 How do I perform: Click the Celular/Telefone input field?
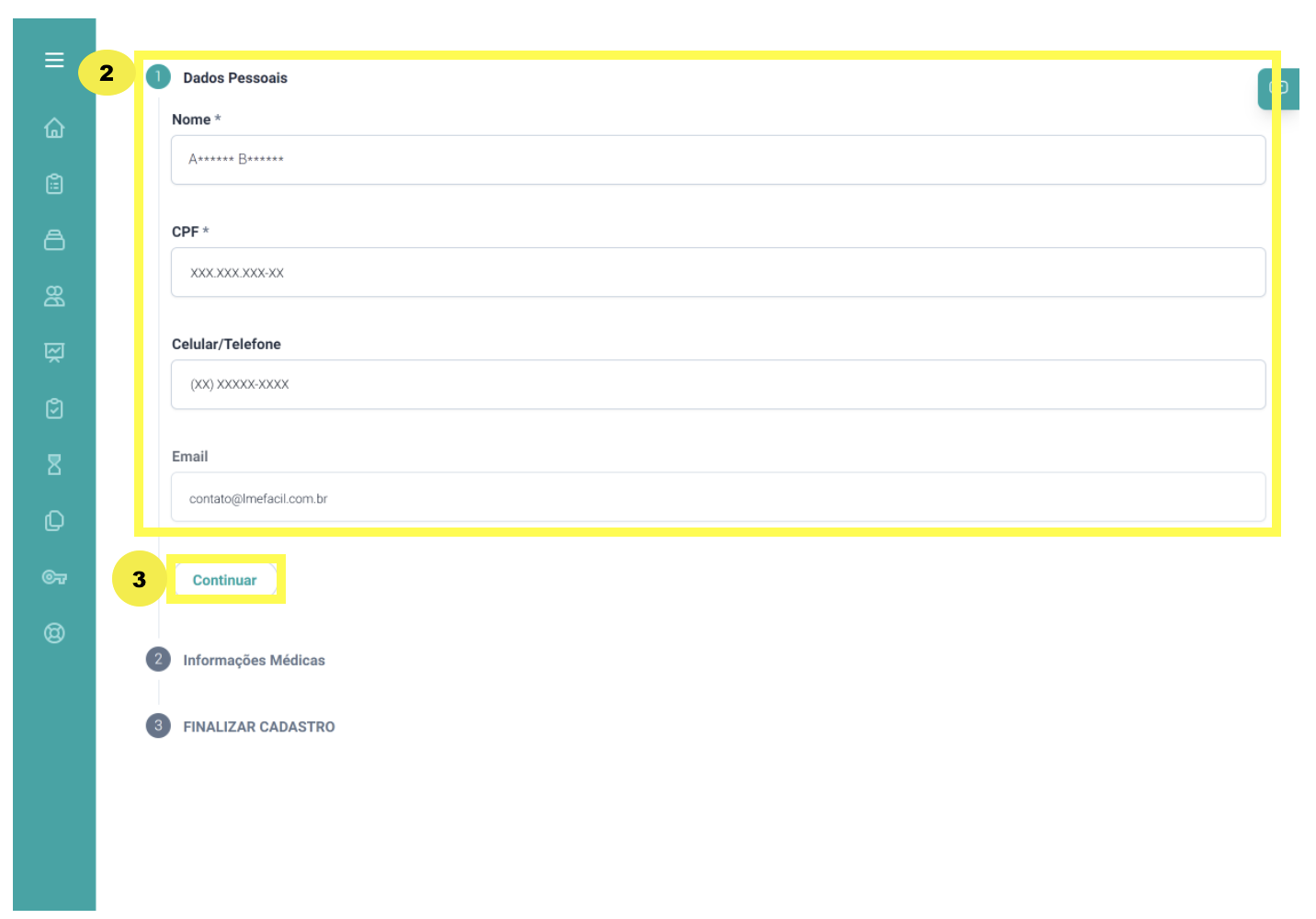(717, 384)
